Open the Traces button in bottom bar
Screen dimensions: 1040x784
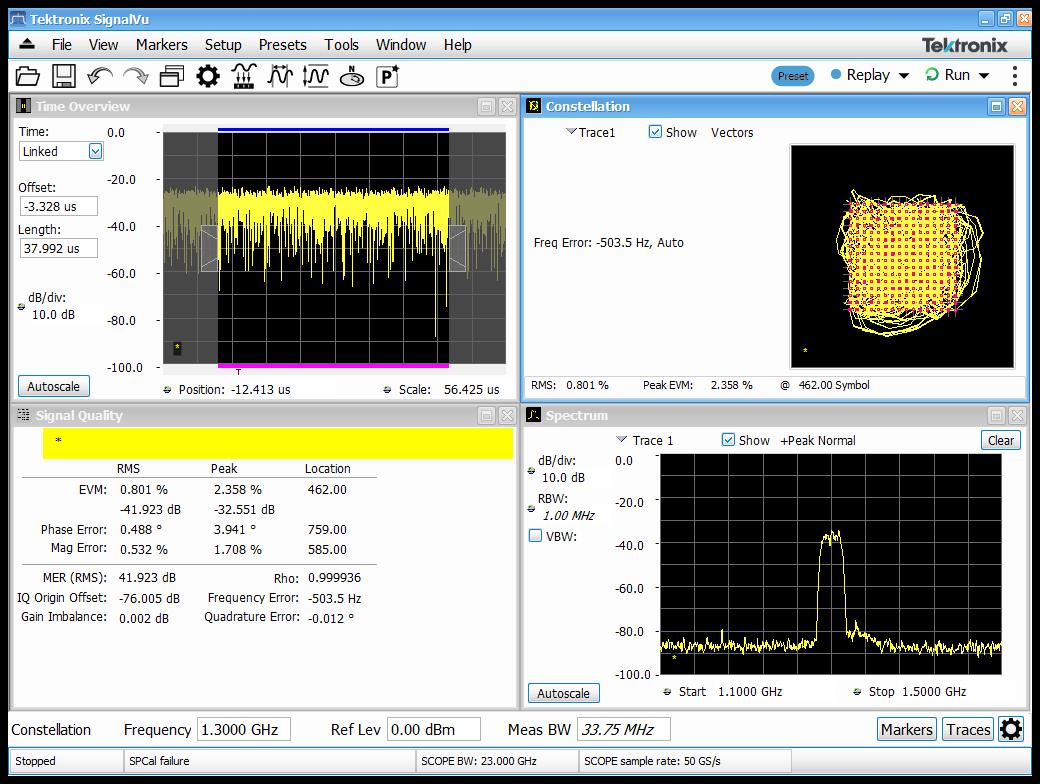(968, 730)
